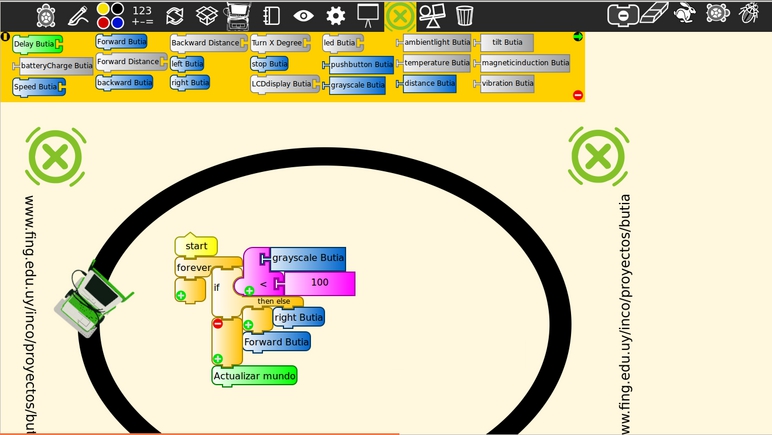This screenshot has width=772, height=435.
Task: Open the Blocks palette box icon
Action: pyautogui.click(x=207, y=16)
